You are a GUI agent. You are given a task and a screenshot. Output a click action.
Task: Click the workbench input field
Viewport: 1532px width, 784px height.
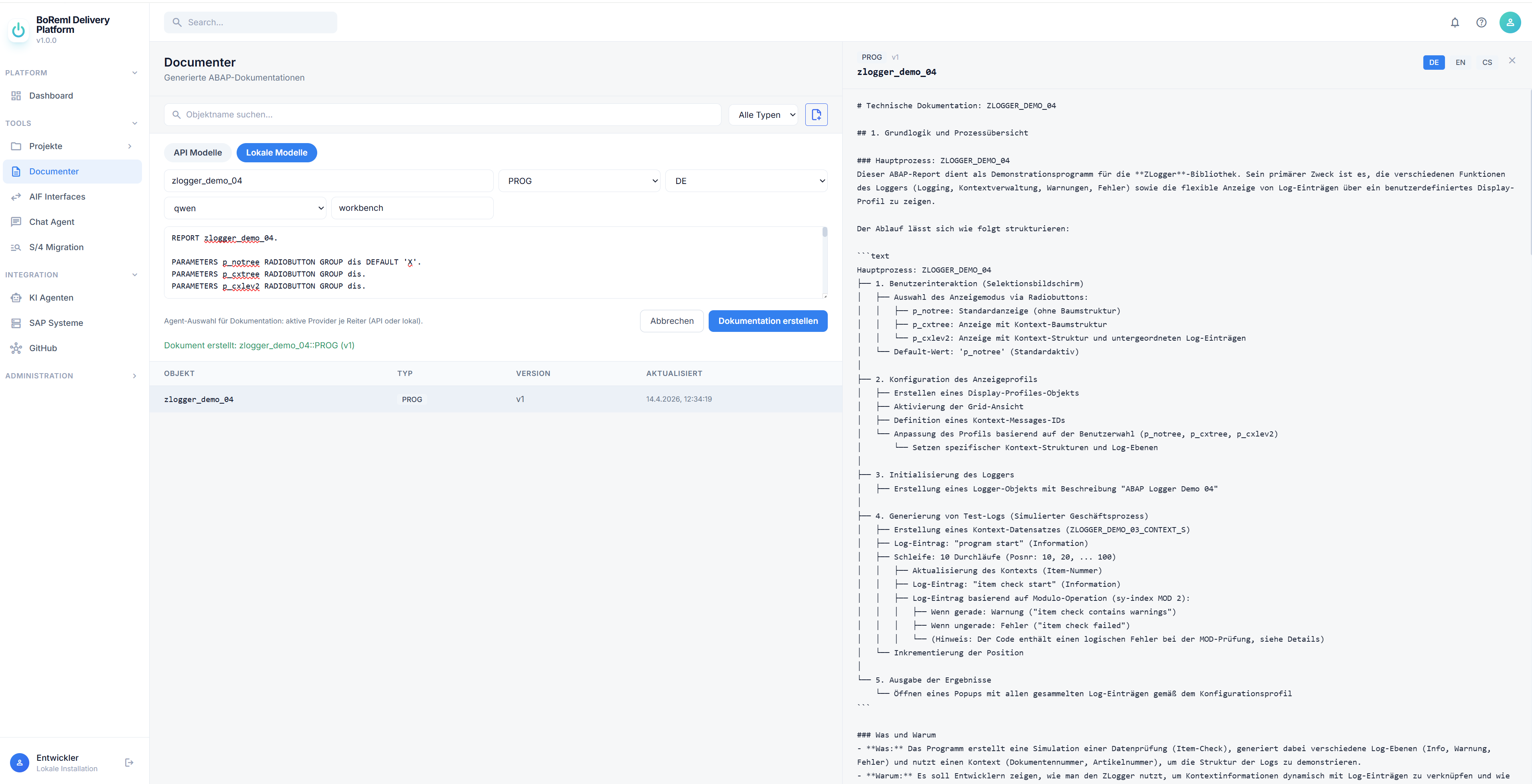[412, 208]
